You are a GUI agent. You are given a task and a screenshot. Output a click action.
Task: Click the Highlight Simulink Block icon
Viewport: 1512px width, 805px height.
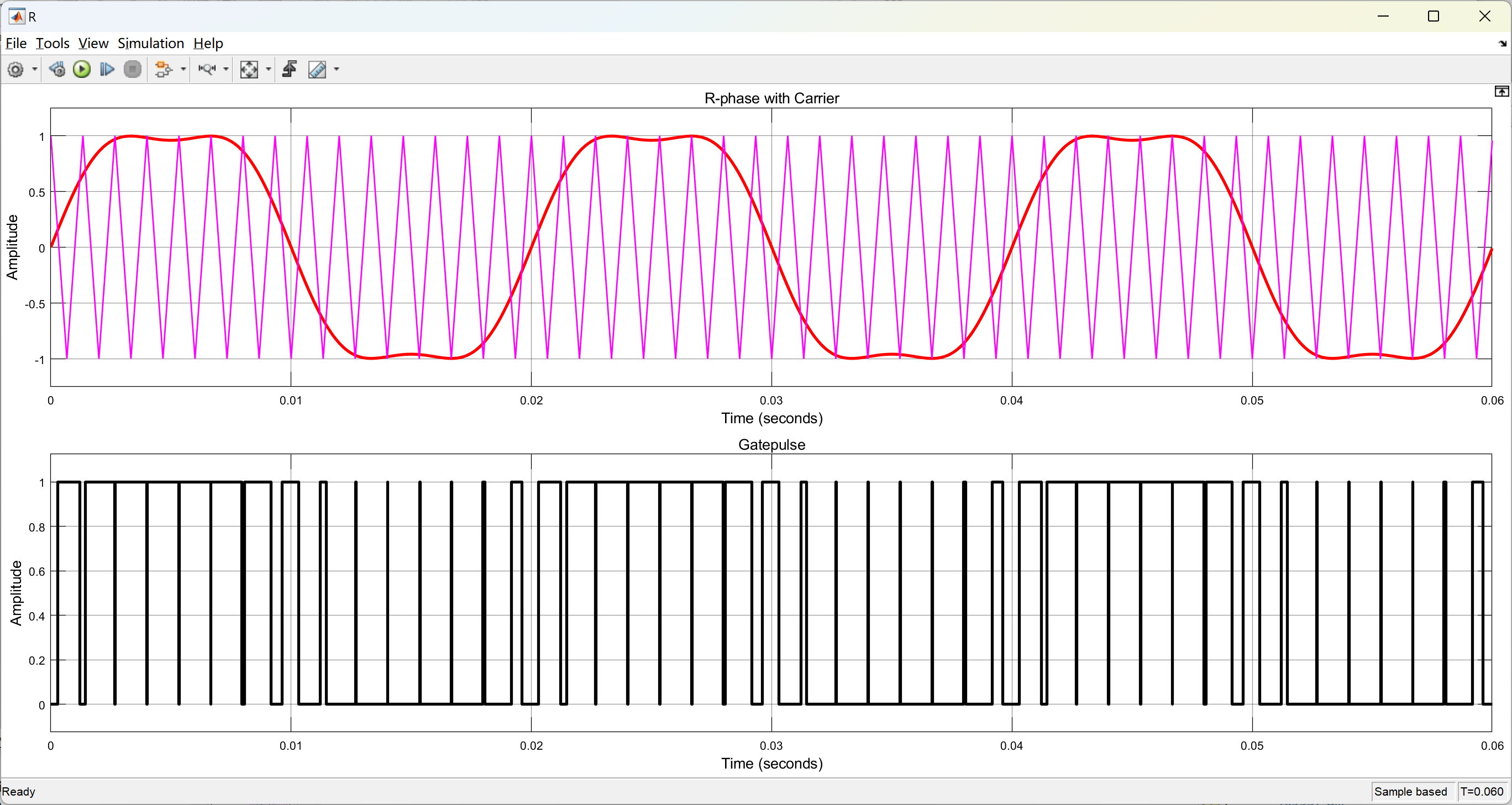(x=163, y=70)
